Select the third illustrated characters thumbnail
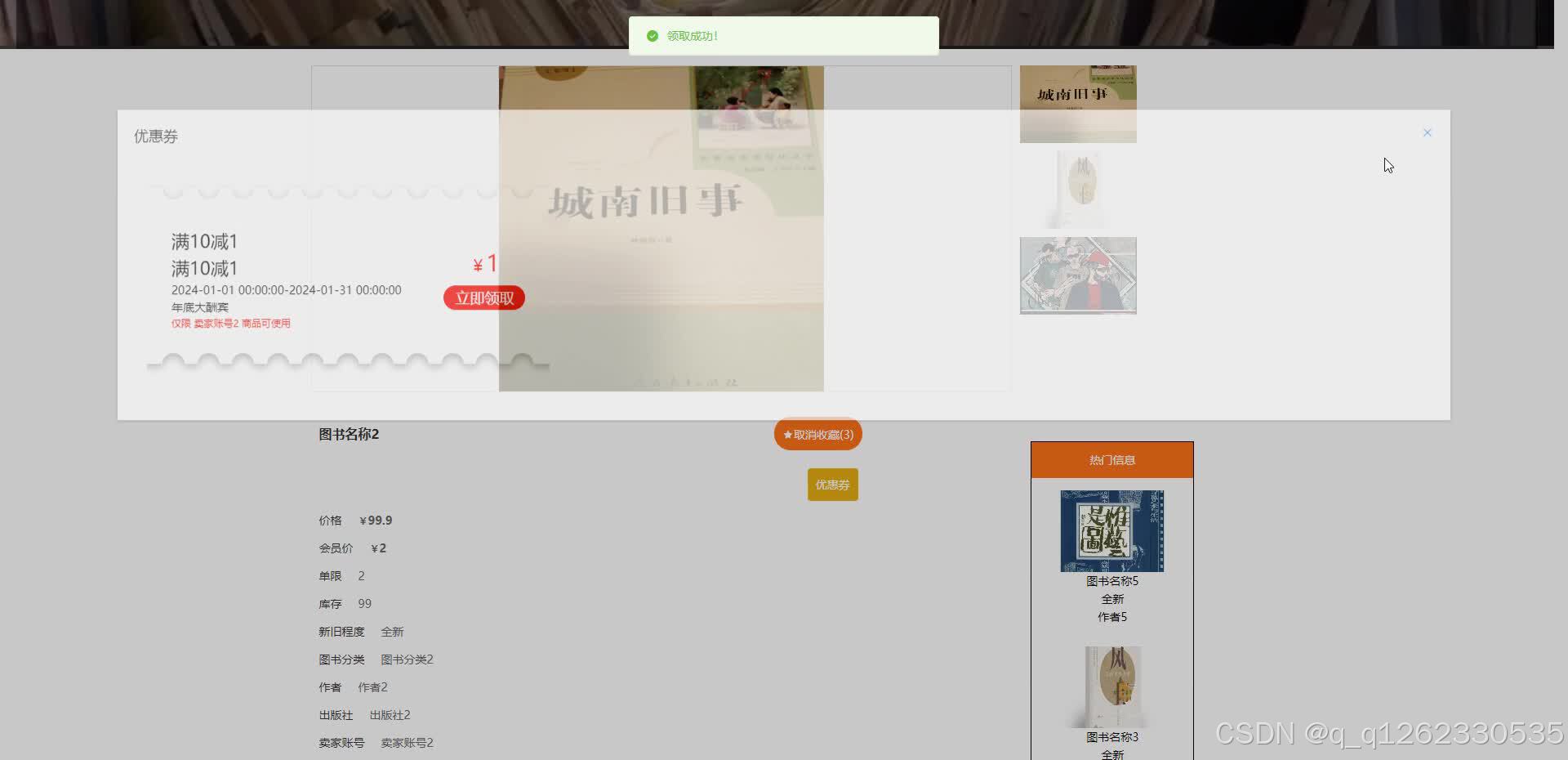Screen dimensions: 1568x760 click(x=1078, y=275)
